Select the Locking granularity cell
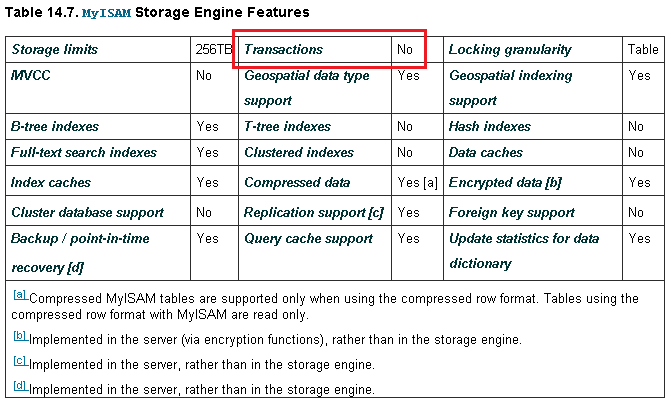671x405 pixels. [533, 50]
